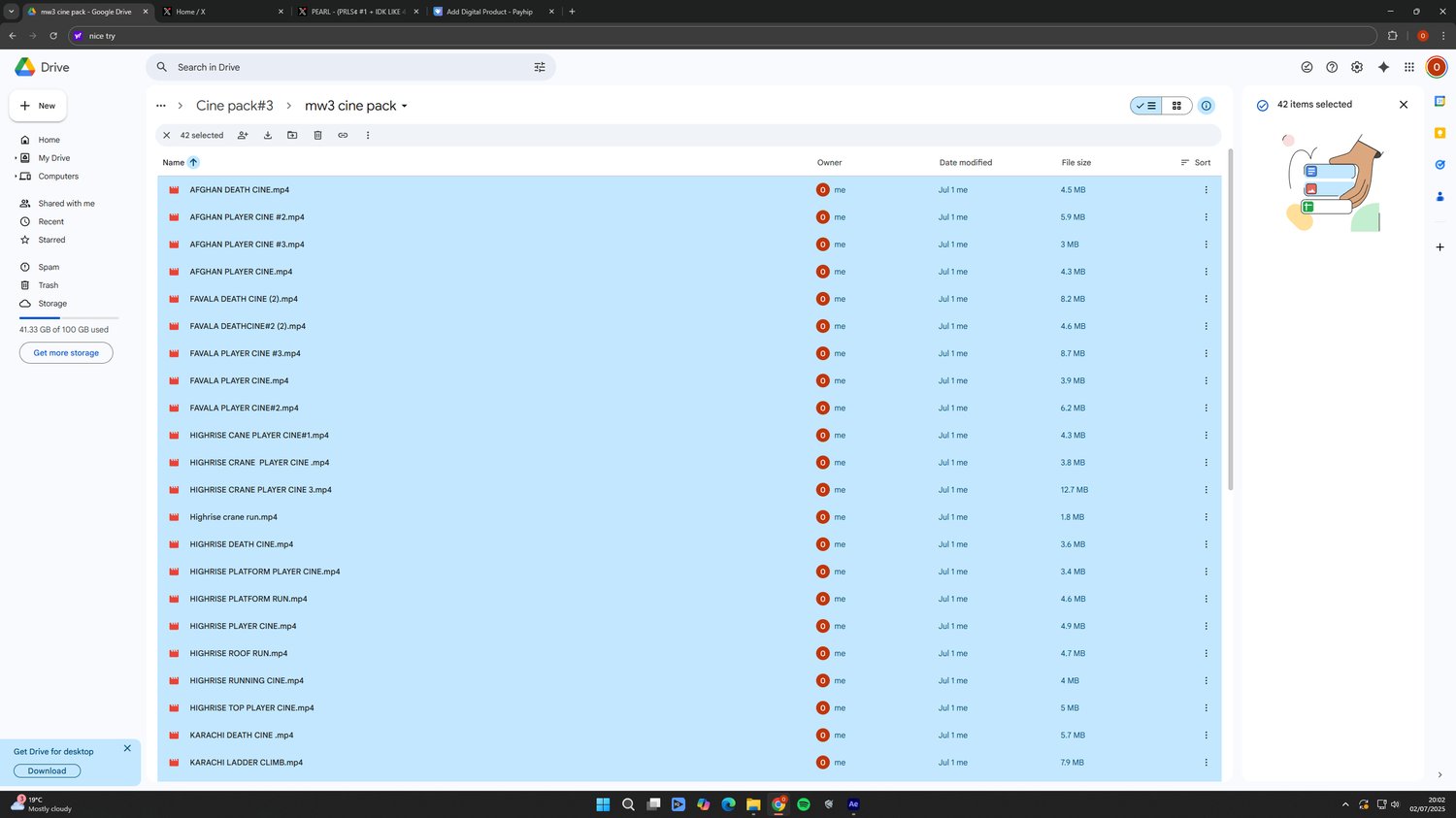Viewport: 1456px width, 818px height.
Task: Toggle the view details info button
Action: pos(1206,106)
